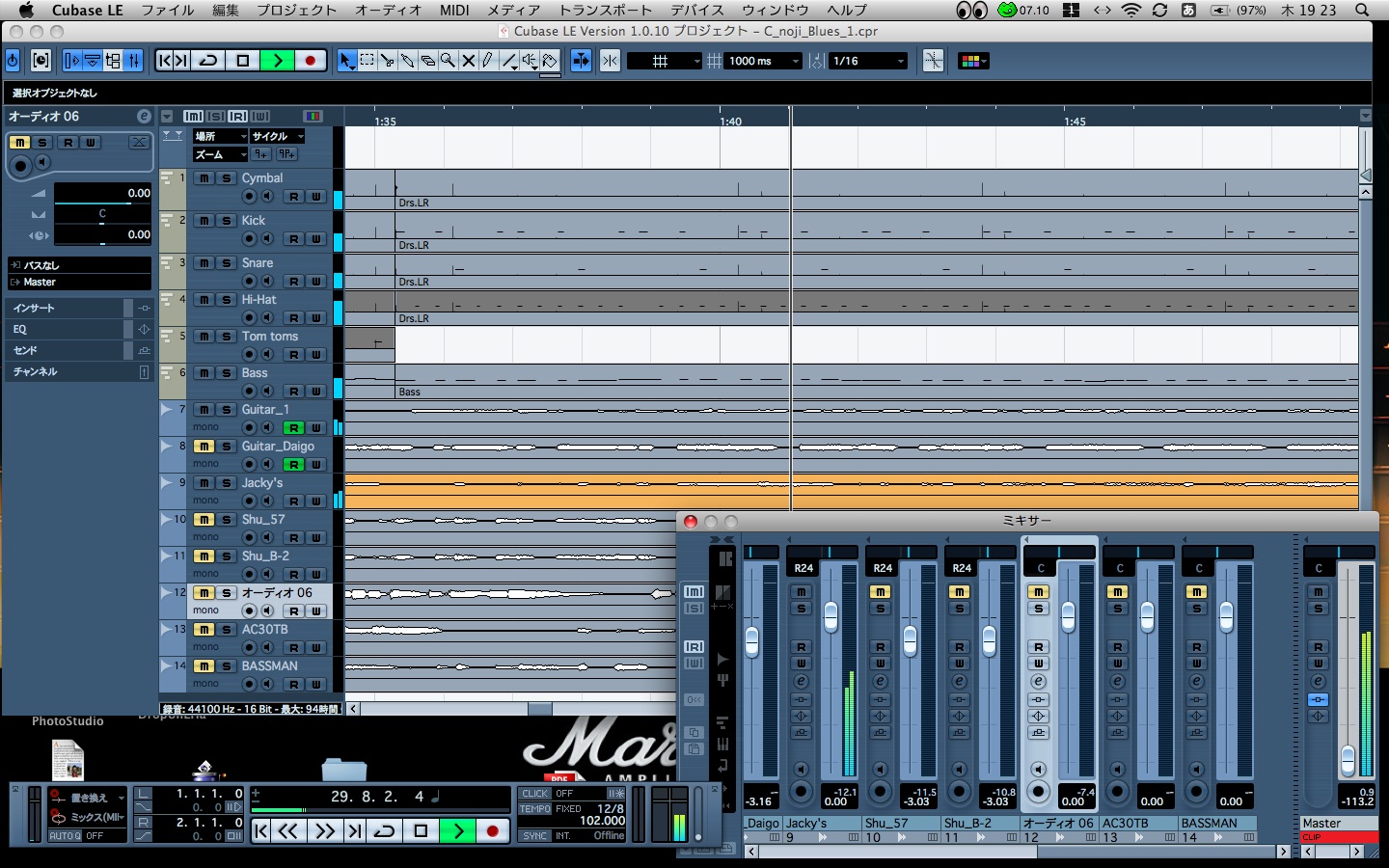Click Play in the transport panel

click(458, 830)
